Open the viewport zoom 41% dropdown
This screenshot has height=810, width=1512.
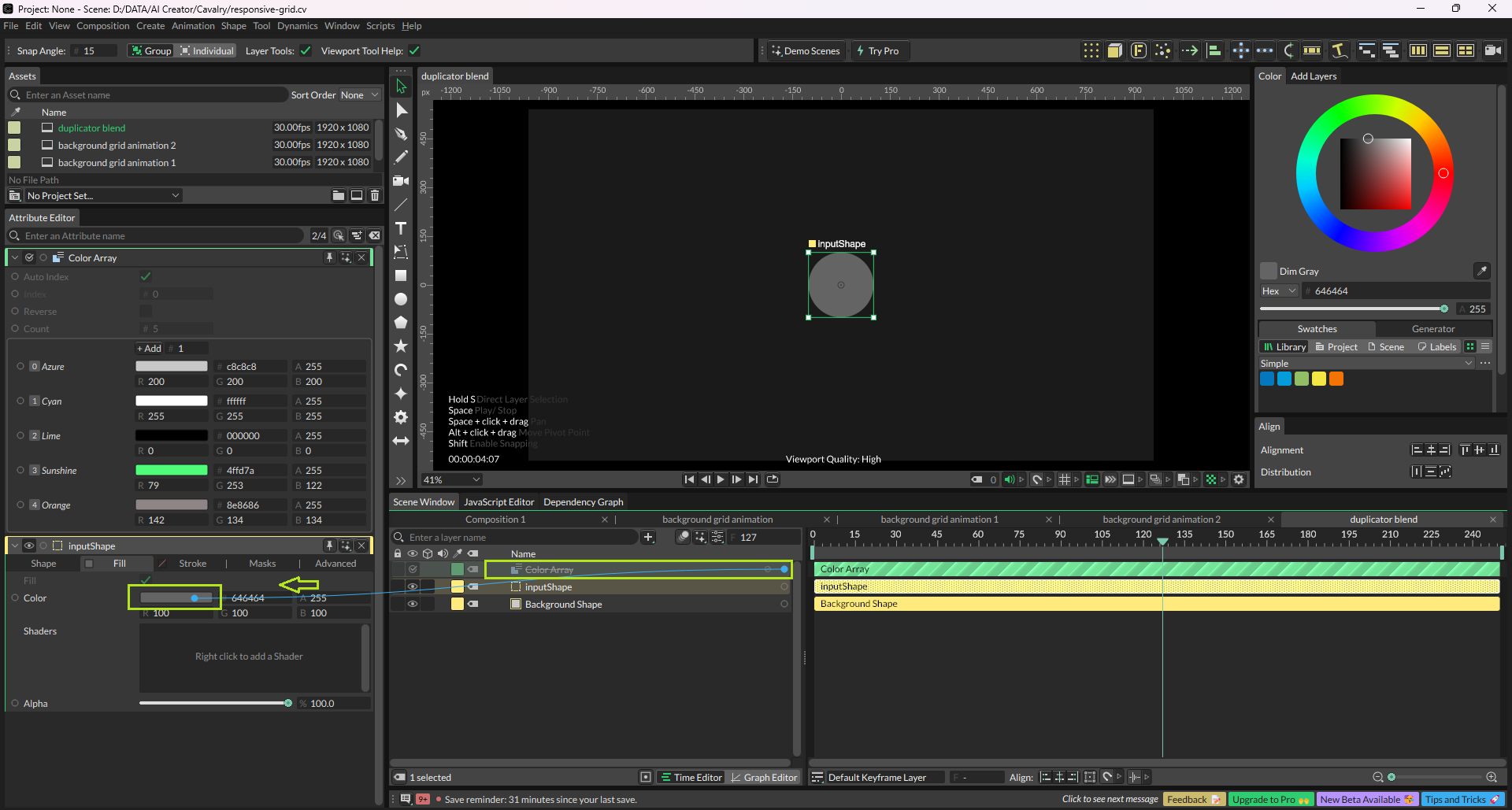tap(452, 479)
